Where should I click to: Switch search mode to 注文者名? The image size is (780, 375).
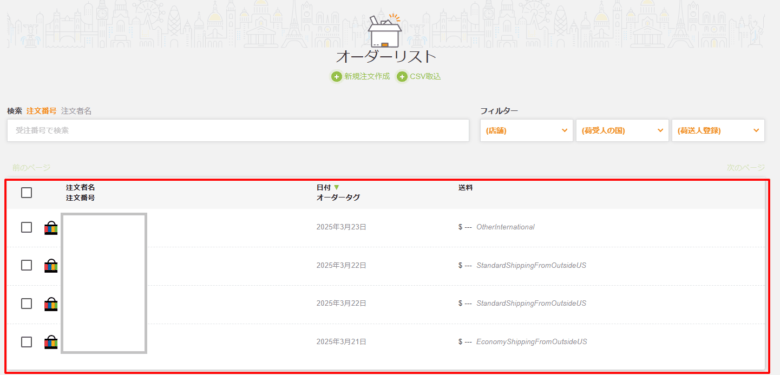tap(76, 111)
